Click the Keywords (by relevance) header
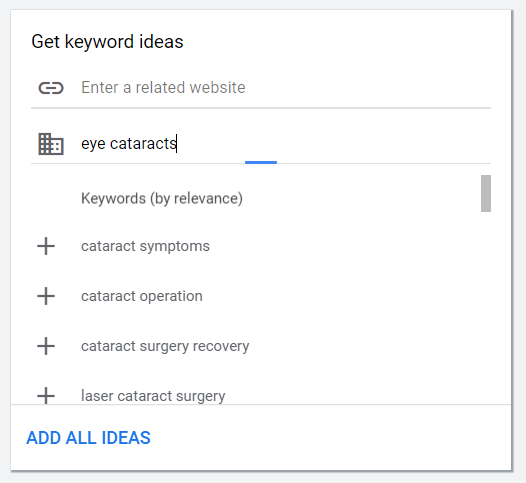 pyautogui.click(x=162, y=199)
